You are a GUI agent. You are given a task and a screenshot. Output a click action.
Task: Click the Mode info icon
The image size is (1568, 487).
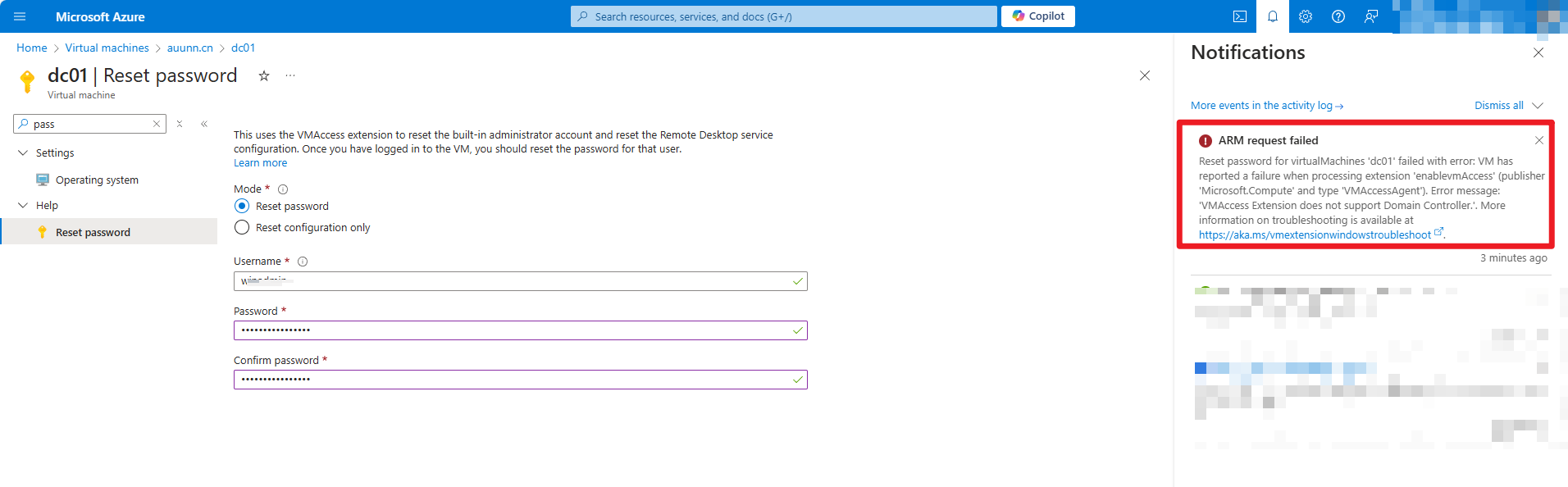pos(283,189)
